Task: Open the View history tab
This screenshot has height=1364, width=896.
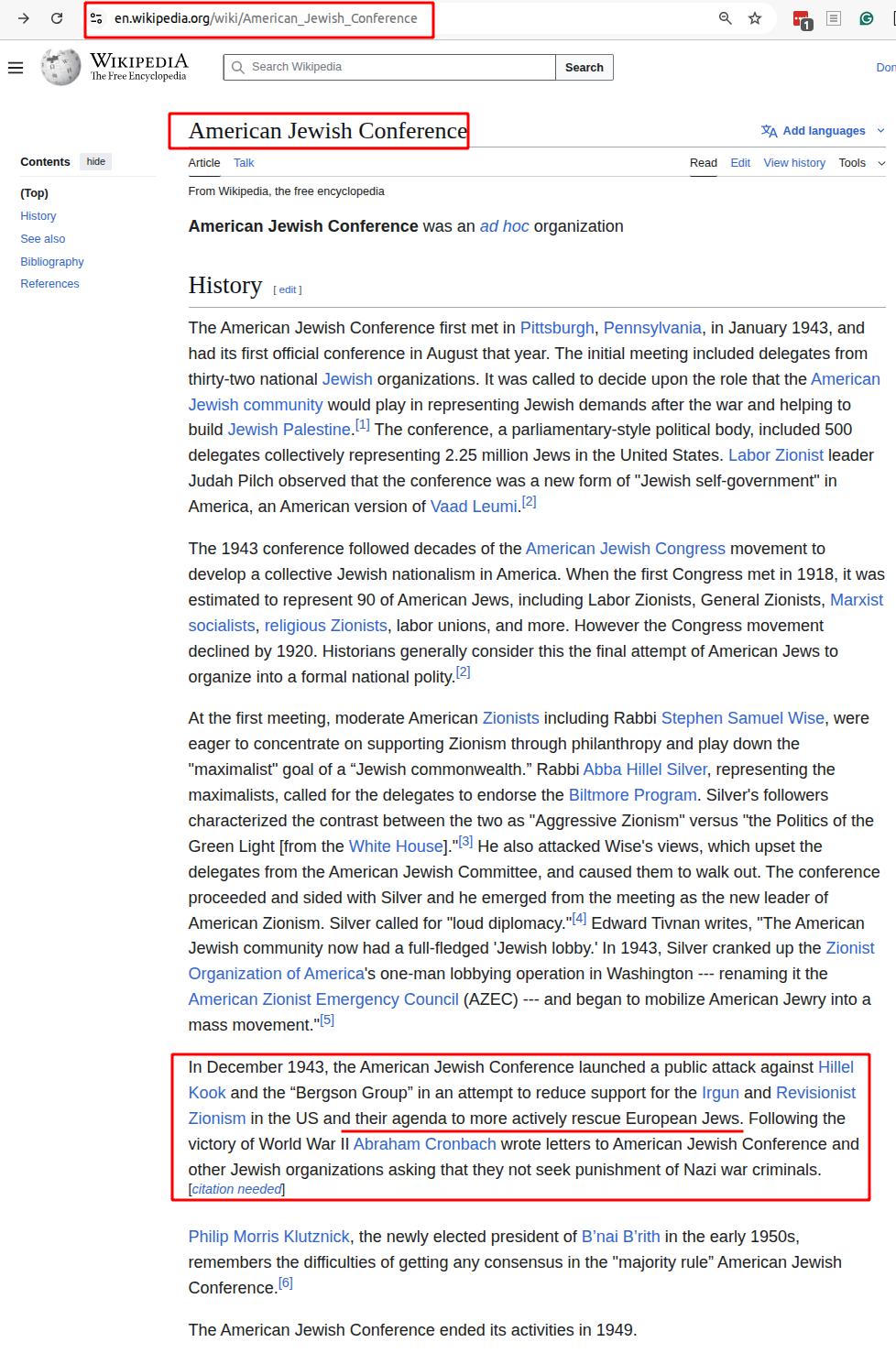Action: click(793, 163)
